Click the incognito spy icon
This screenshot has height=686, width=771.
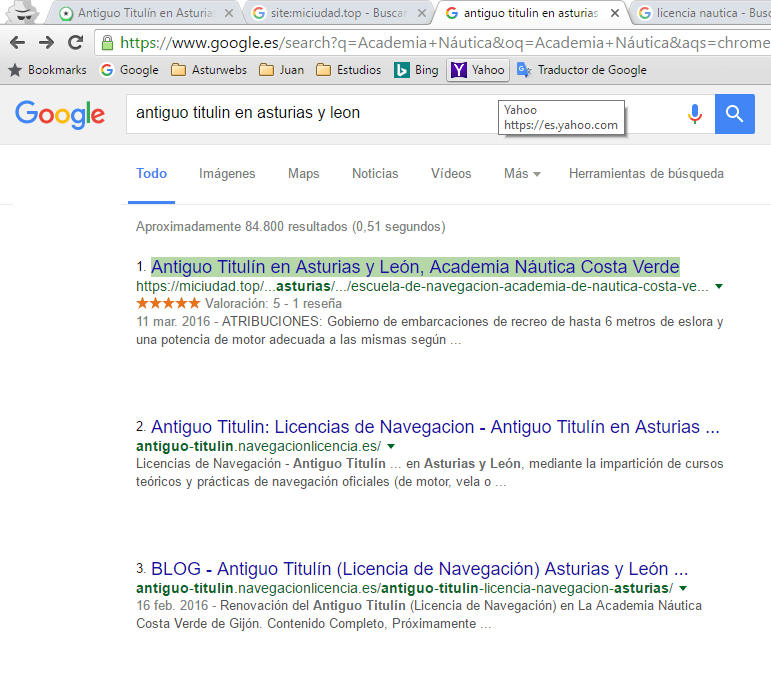pyautogui.click(x=23, y=12)
